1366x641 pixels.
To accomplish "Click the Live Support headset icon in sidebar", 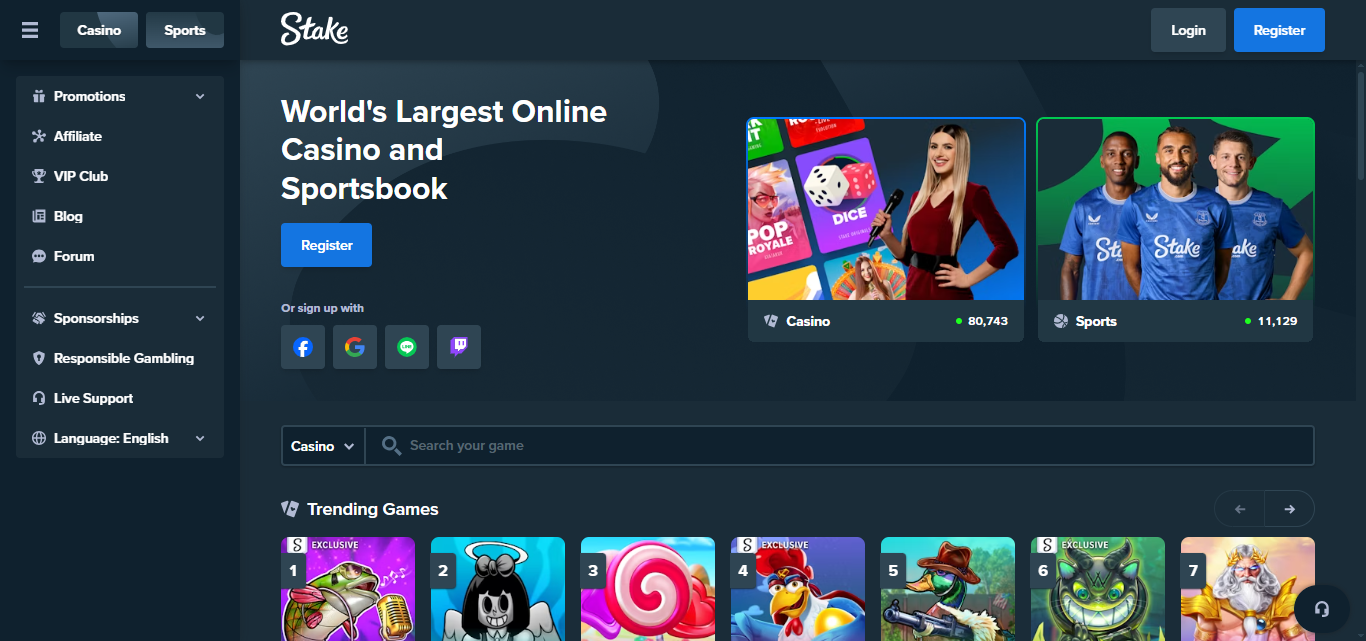I will 39,398.
